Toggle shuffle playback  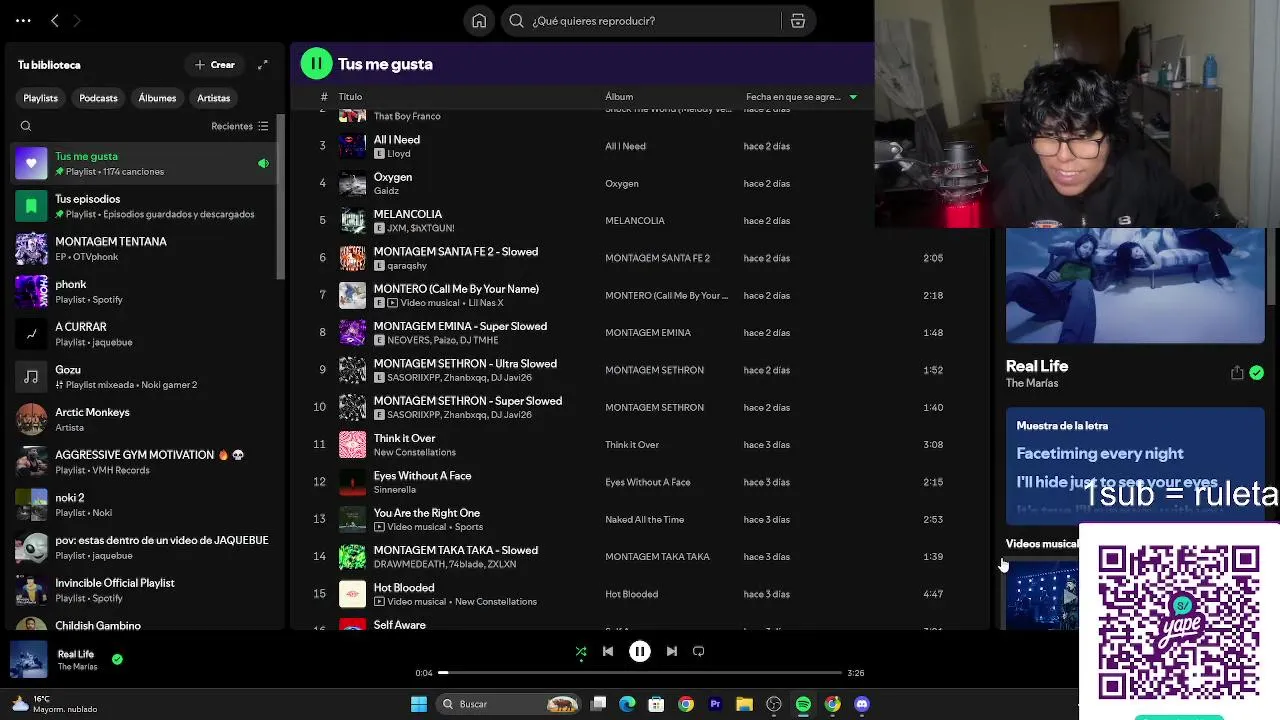pyautogui.click(x=581, y=651)
